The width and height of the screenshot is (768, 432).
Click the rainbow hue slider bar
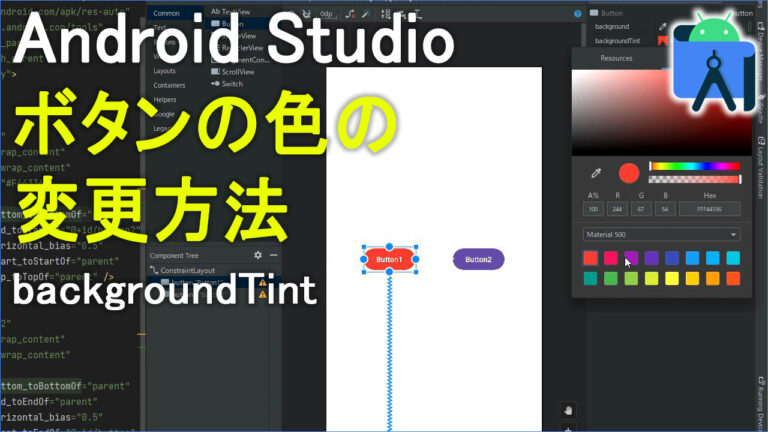click(695, 167)
